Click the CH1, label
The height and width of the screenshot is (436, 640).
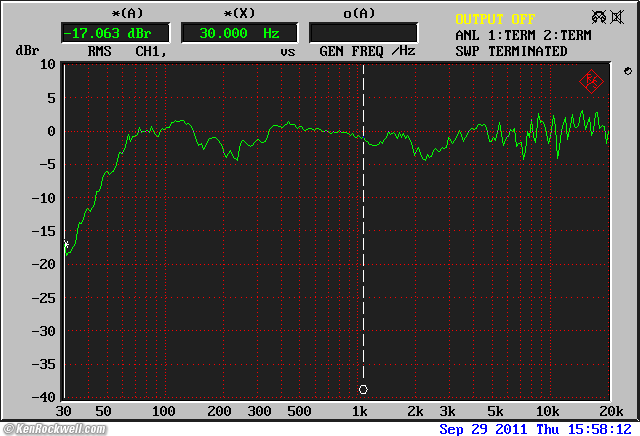(151, 51)
